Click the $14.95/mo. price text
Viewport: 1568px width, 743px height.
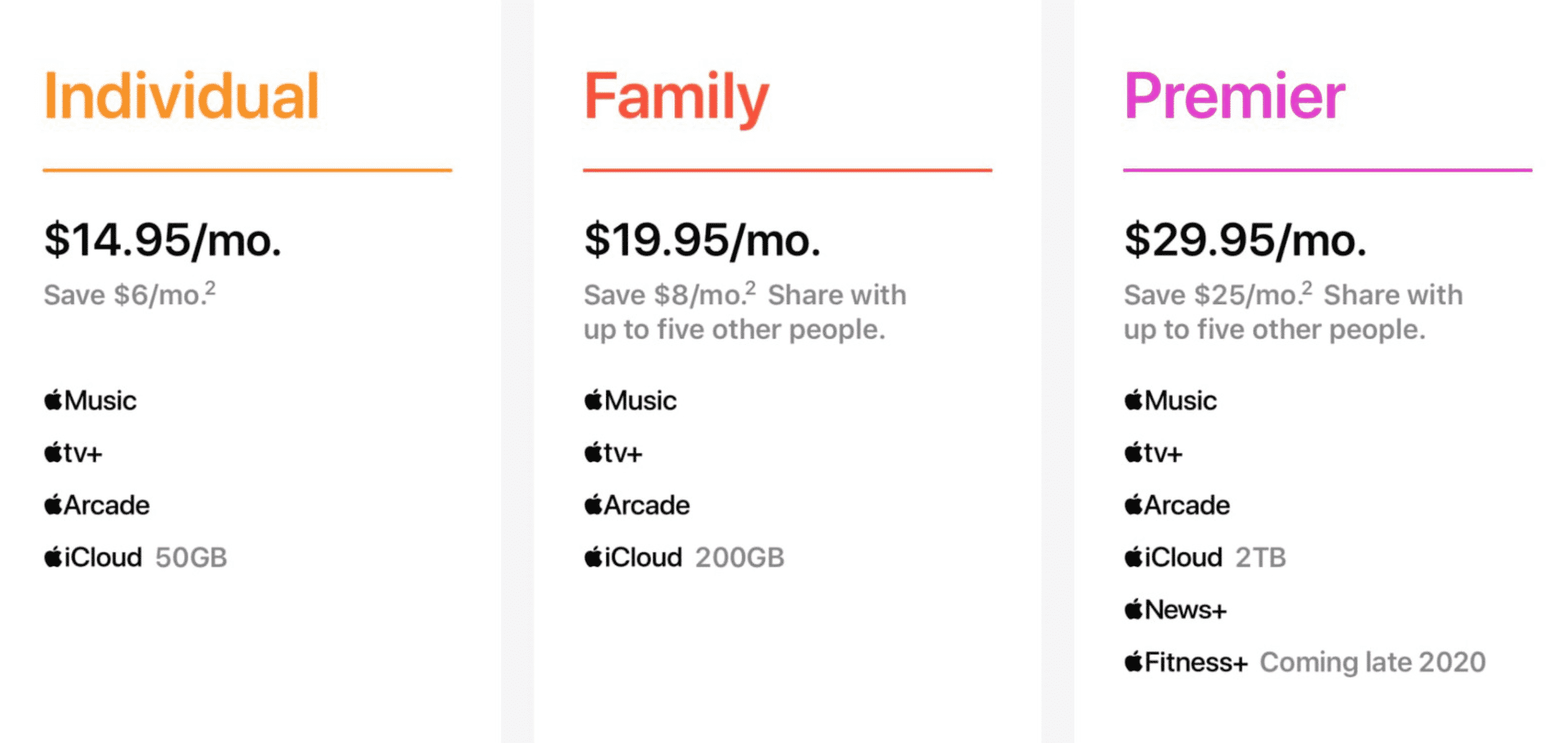tap(163, 241)
